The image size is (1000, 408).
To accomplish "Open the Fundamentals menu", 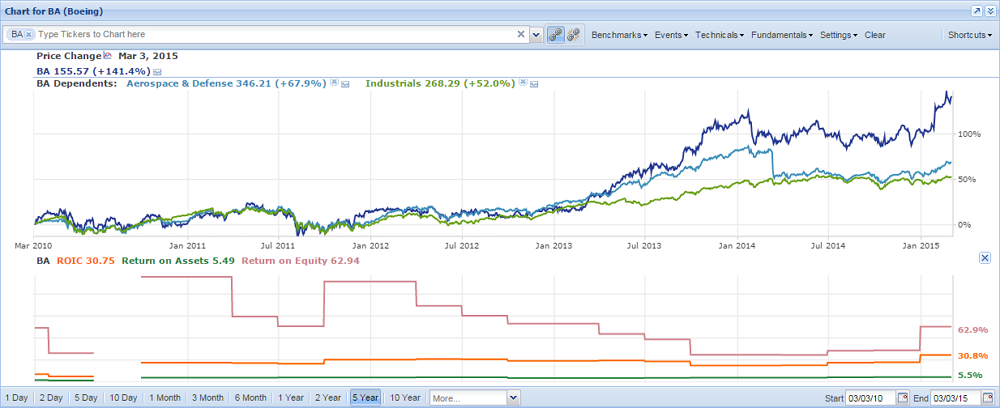I will [x=782, y=35].
